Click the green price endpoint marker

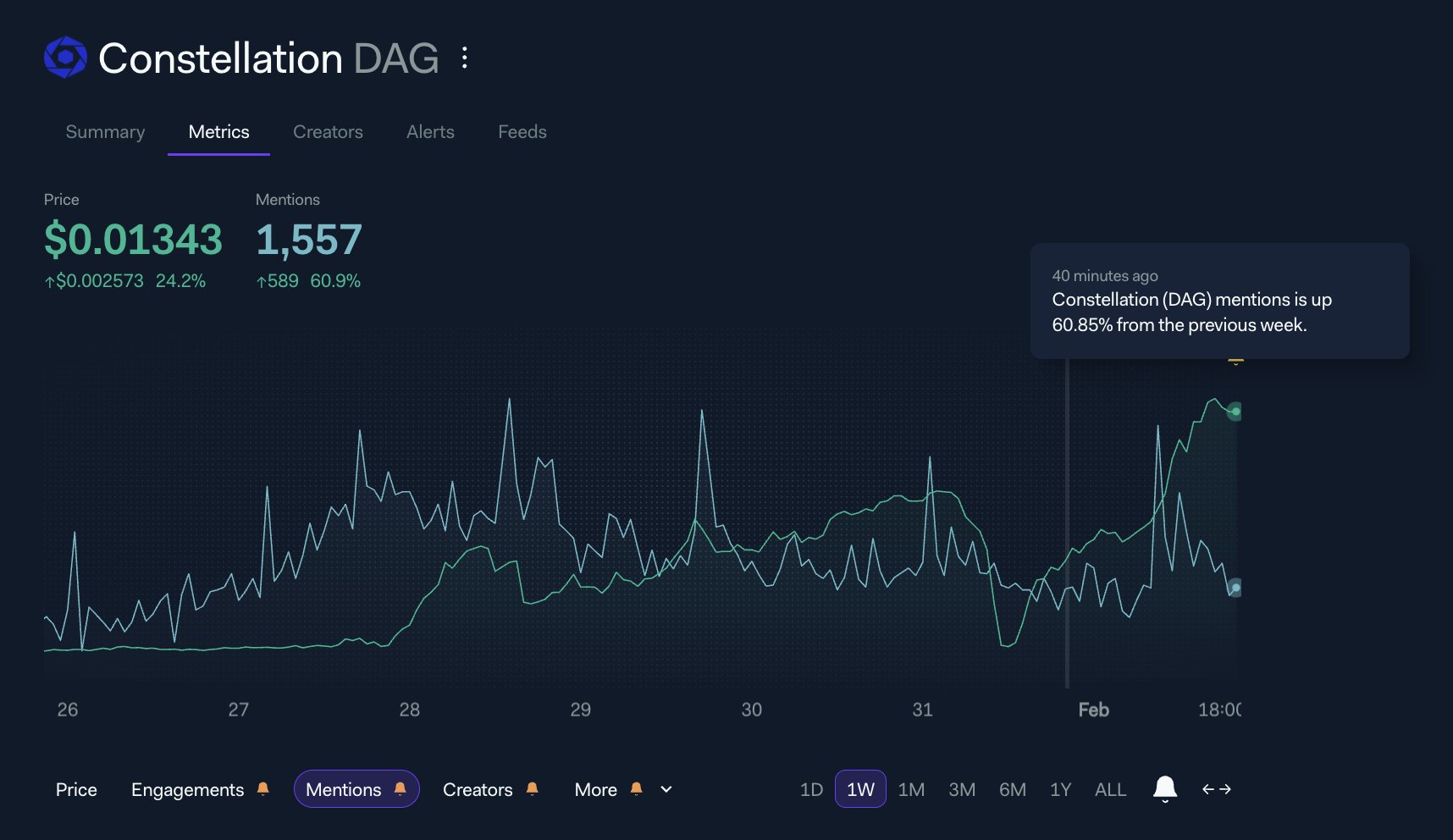click(x=1235, y=412)
